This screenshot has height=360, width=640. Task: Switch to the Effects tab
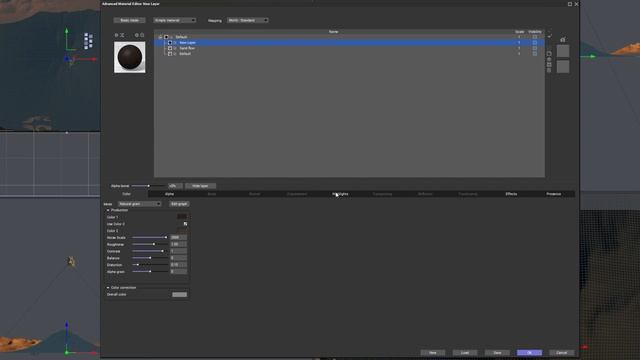pyautogui.click(x=511, y=194)
